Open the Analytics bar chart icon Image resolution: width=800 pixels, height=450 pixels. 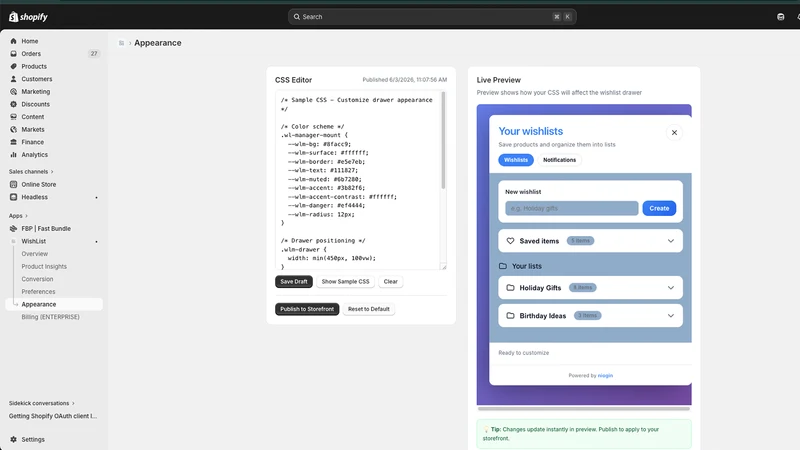point(13,155)
